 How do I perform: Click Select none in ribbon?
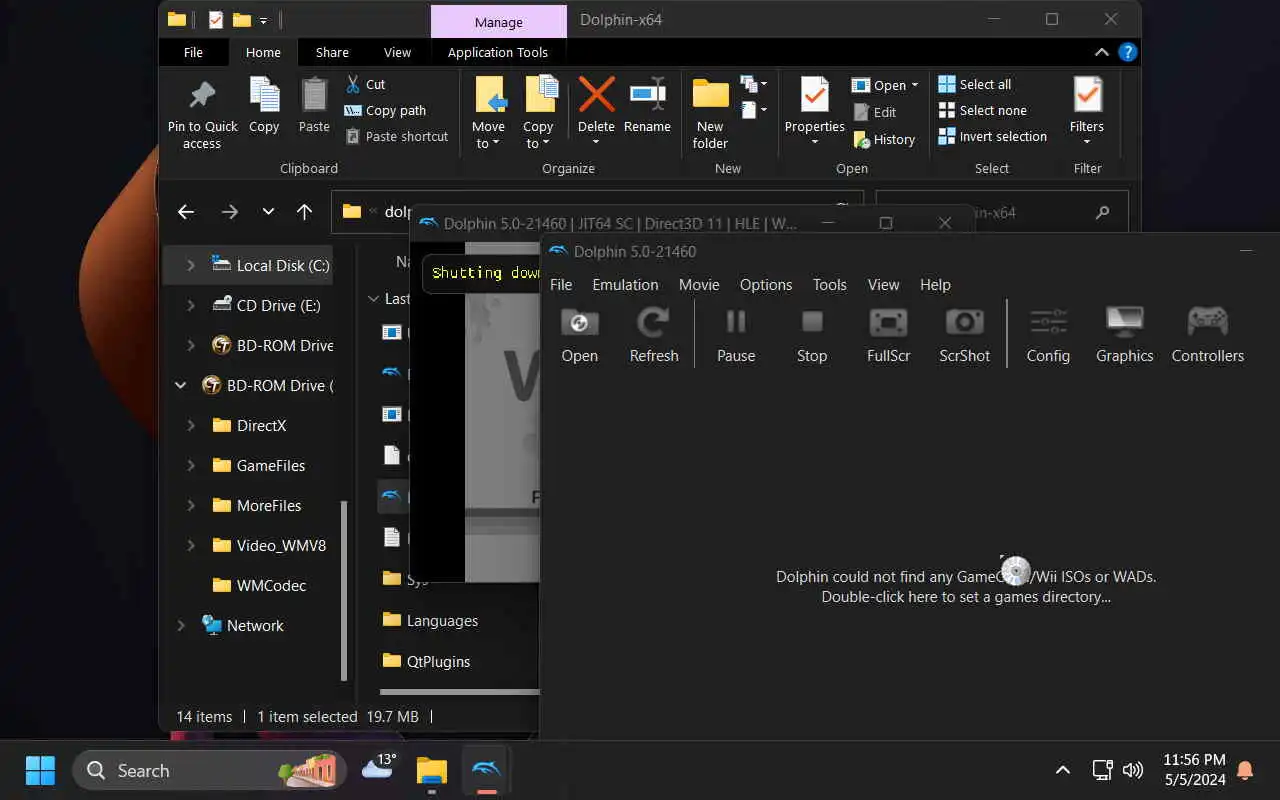pos(982,110)
